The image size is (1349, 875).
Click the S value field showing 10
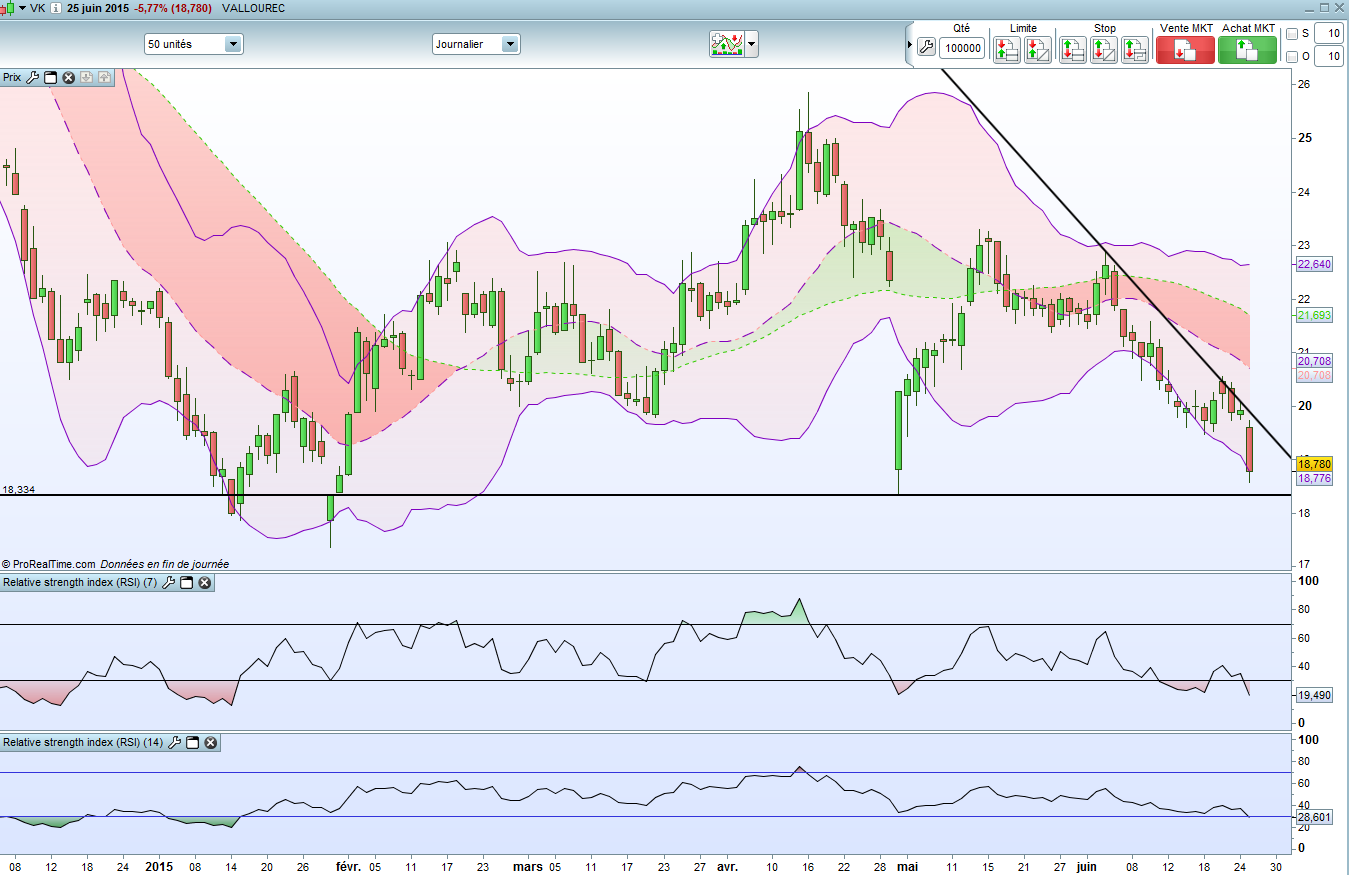tap(1329, 34)
